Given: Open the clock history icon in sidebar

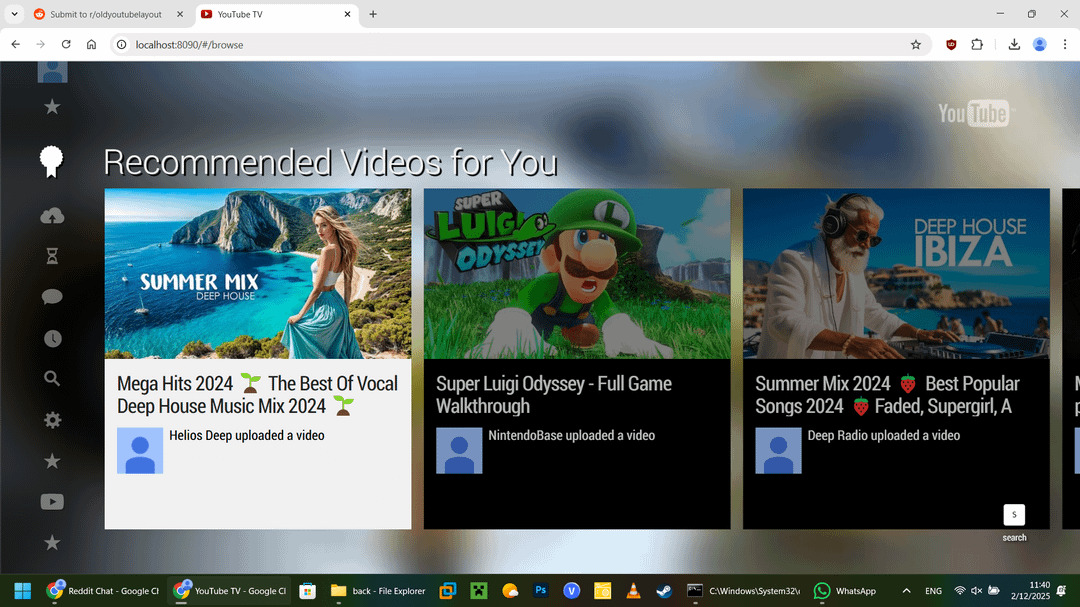Looking at the screenshot, I should (52, 338).
